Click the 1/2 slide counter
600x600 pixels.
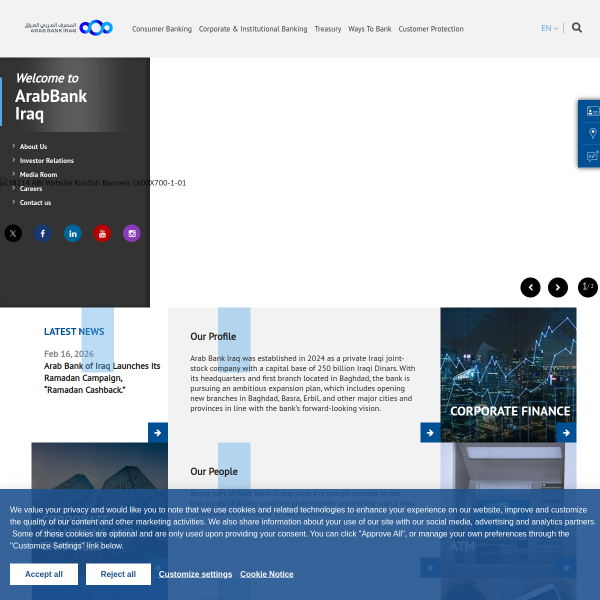[x=588, y=287]
